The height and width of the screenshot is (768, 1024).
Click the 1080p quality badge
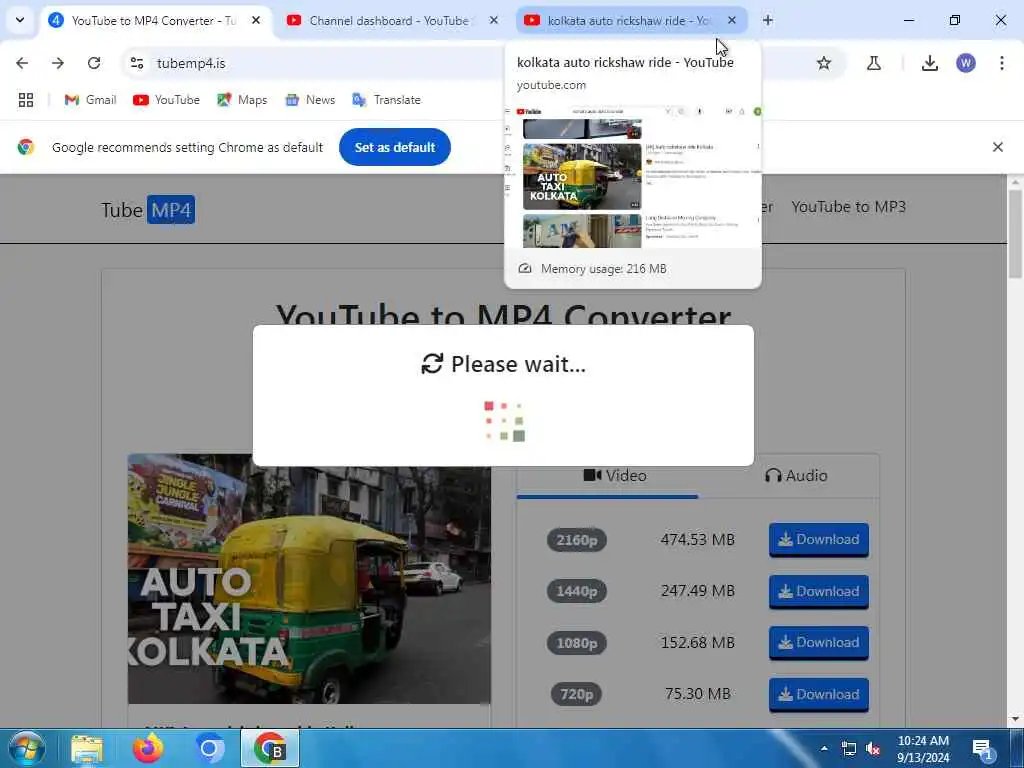[x=577, y=643]
